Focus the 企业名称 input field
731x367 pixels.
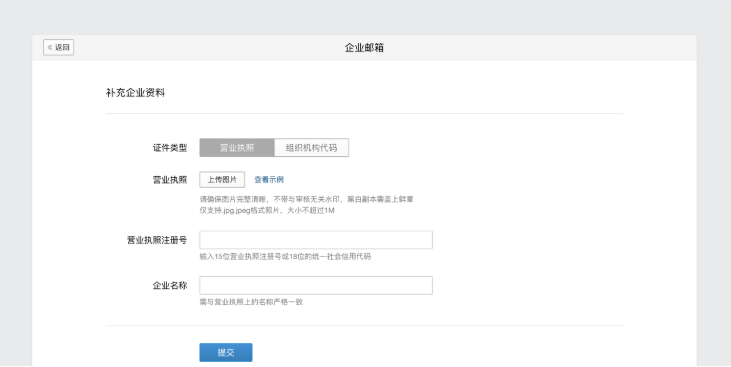(x=316, y=285)
